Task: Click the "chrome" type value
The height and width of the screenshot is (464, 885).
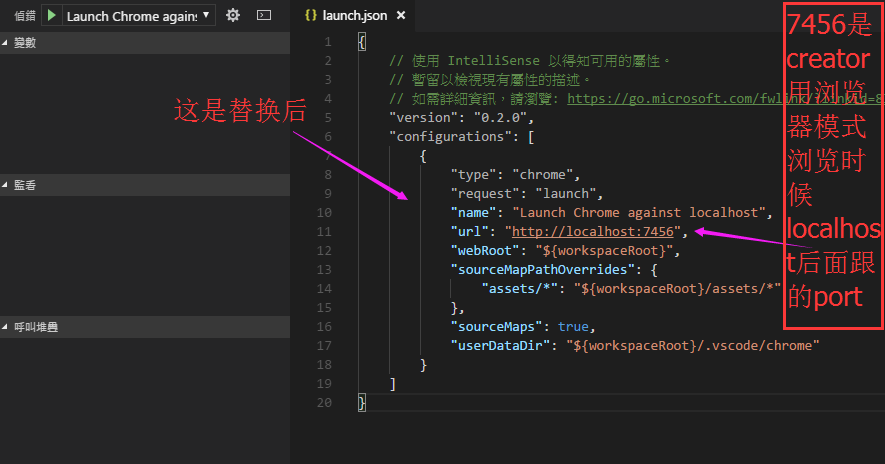Action: [x=545, y=175]
